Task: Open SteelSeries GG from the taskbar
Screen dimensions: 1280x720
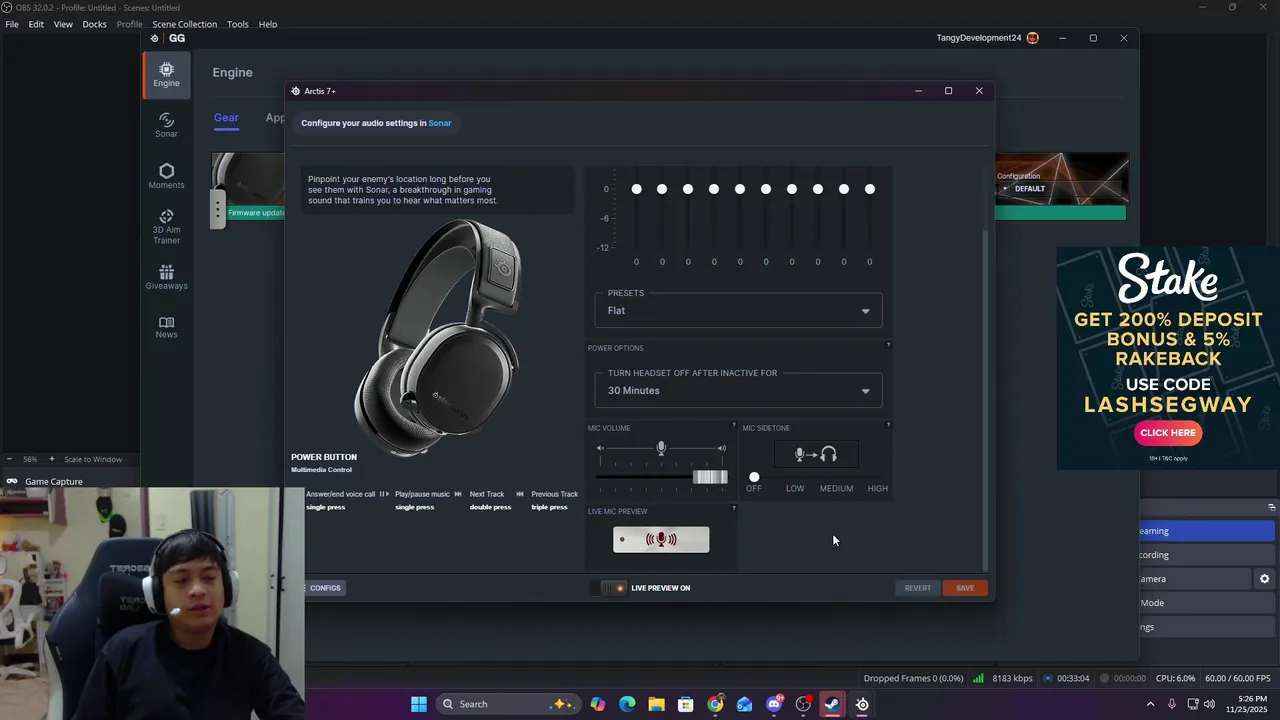Action: [862, 704]
